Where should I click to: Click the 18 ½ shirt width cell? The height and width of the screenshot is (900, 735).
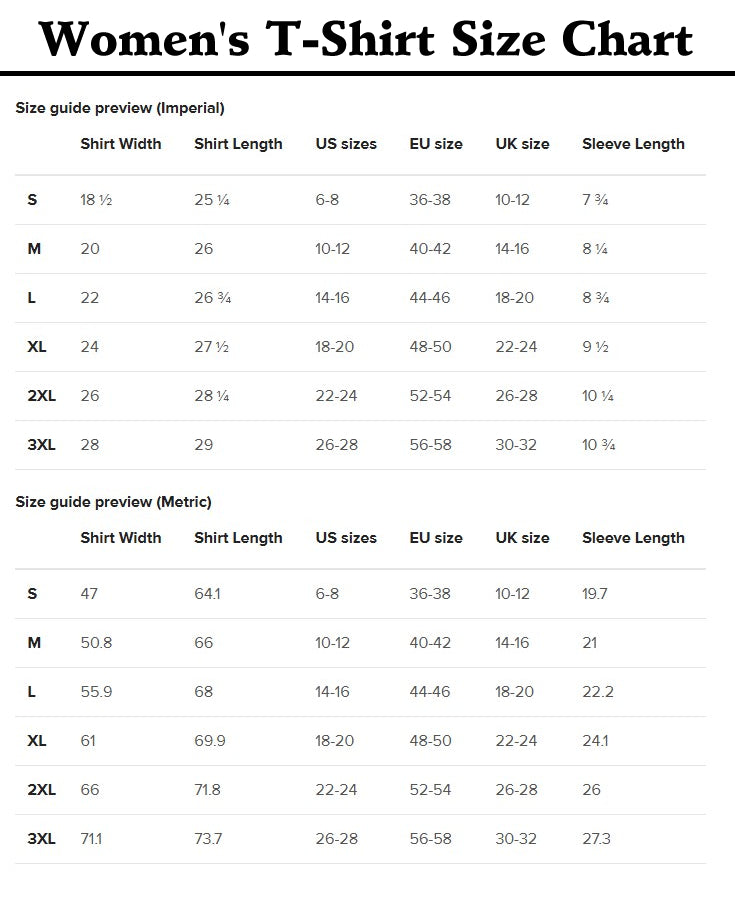pos(96,200)
